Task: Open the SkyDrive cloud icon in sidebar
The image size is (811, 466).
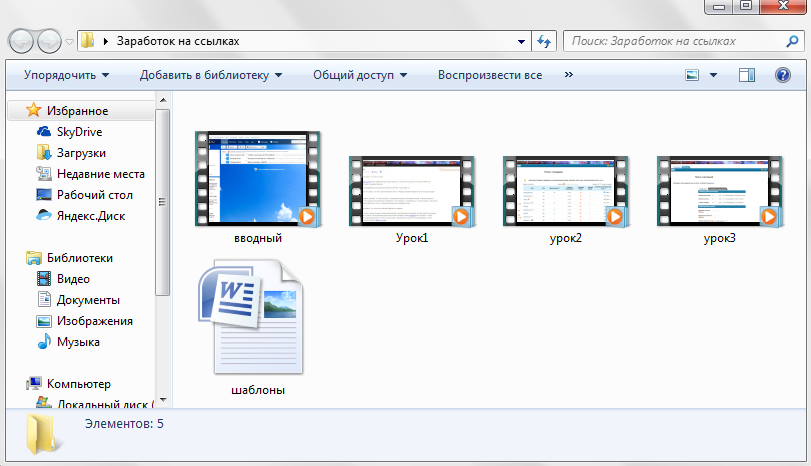Action: pos(44,132)
